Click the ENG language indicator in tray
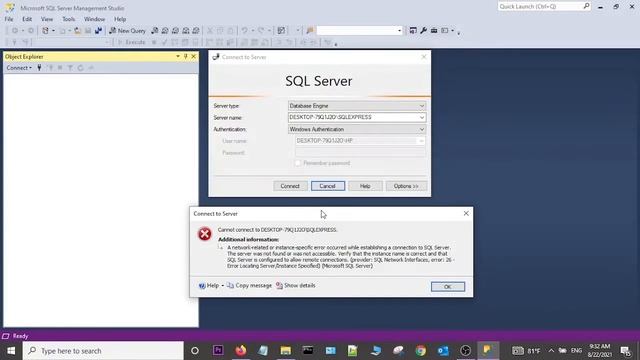 point(576,351)
